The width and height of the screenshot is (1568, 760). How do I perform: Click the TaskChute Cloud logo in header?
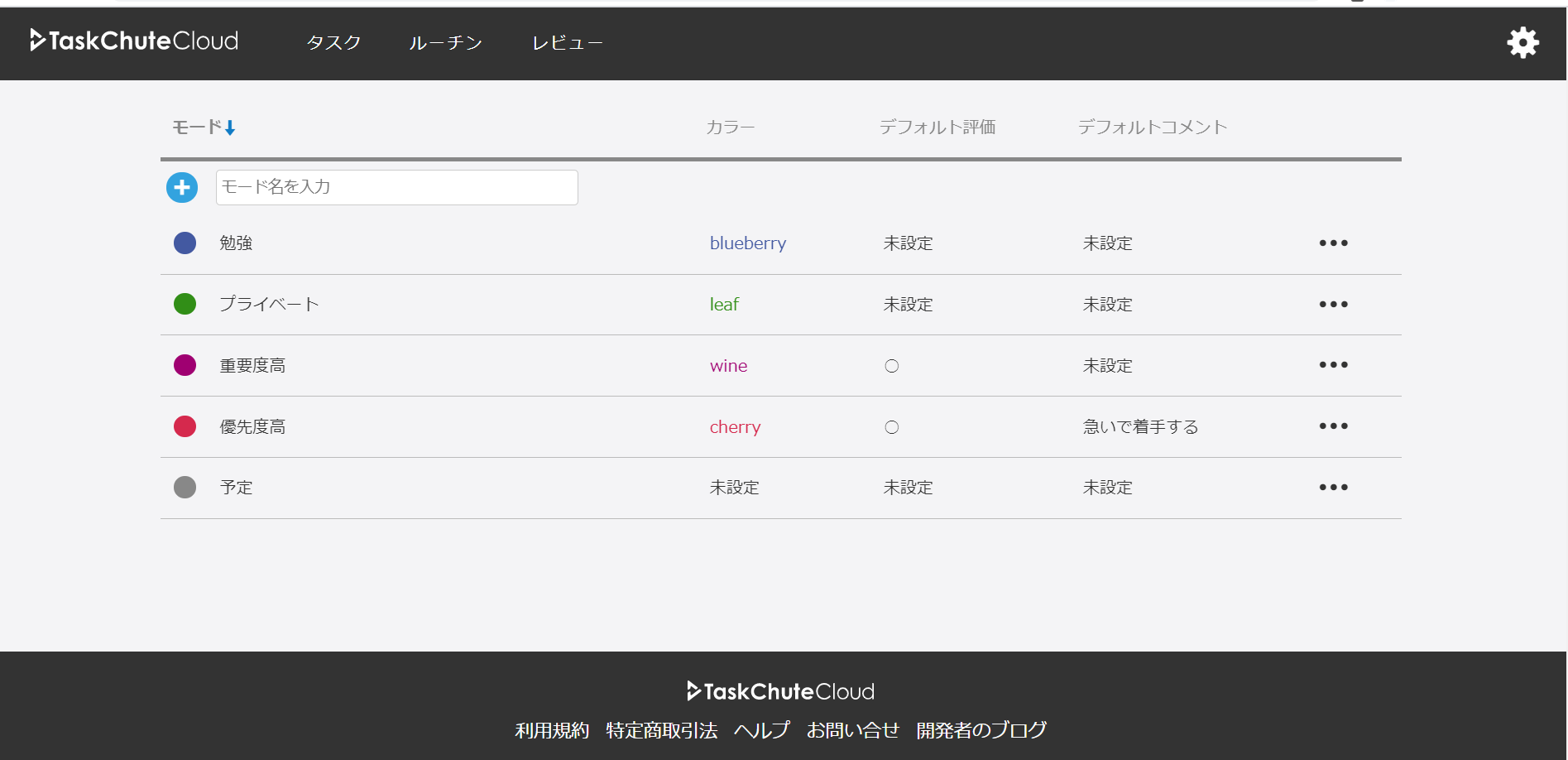pos(134,41)
